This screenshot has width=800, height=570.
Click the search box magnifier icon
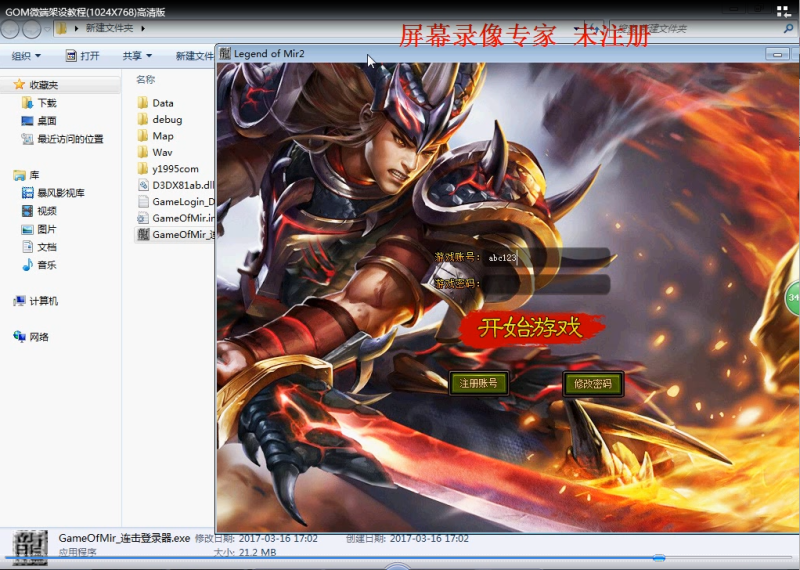[x=788, y=29]
